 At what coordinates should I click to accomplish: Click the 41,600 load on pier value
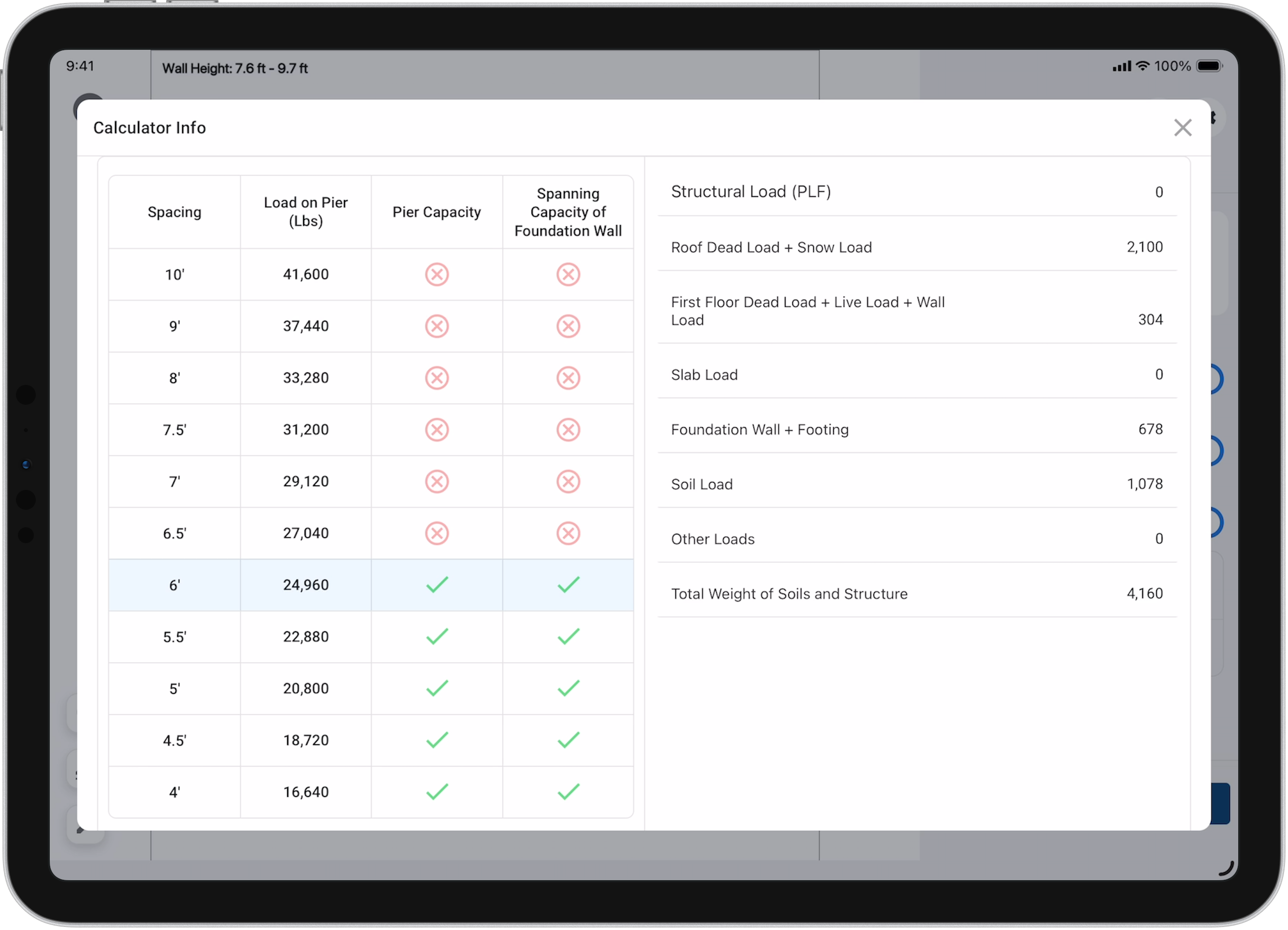pos(306,274)
